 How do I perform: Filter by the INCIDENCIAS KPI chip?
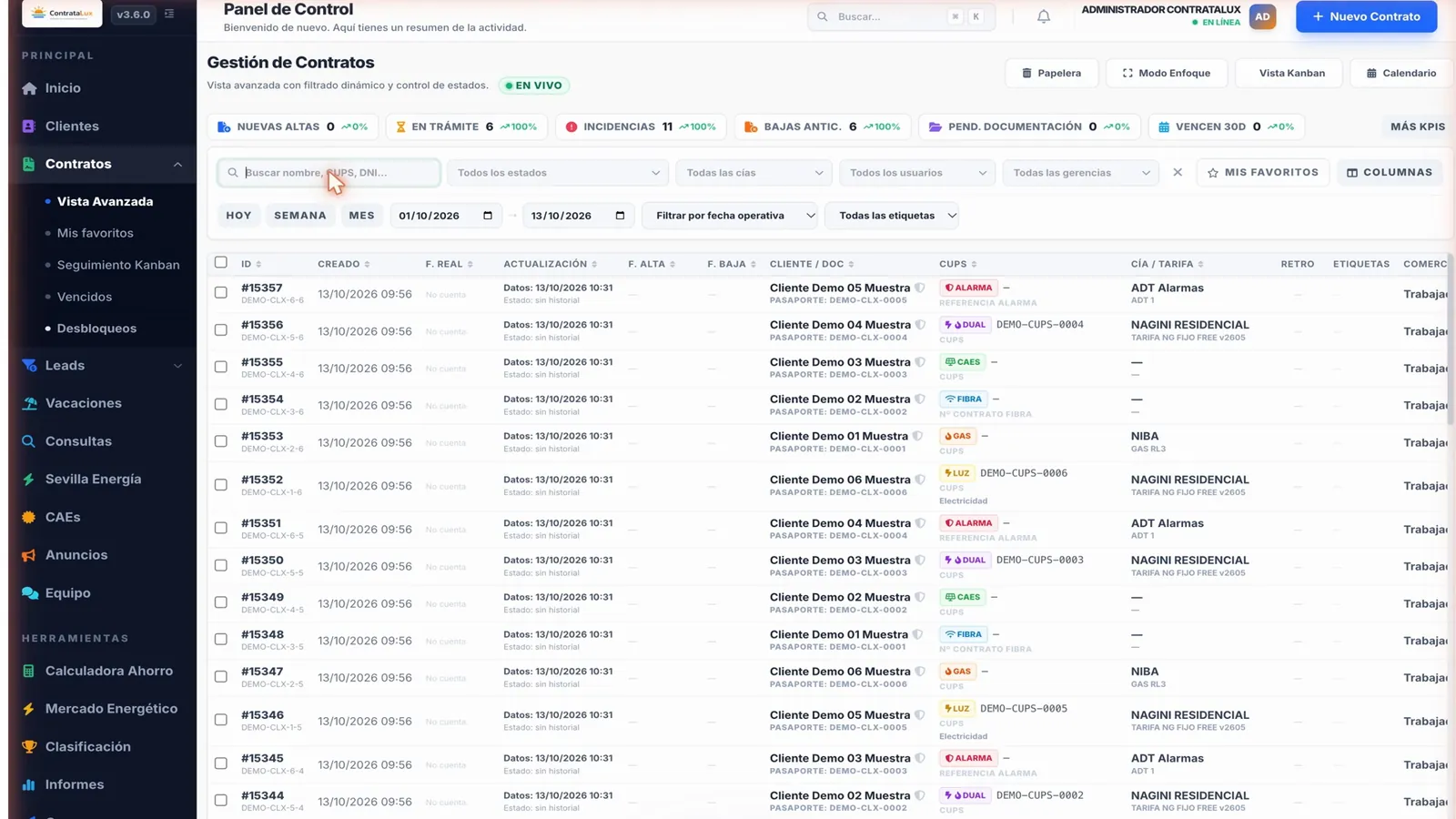click(640, 126)
